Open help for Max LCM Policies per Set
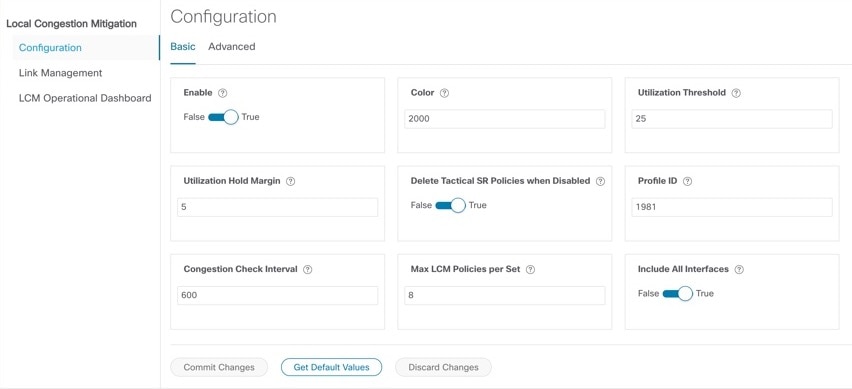Viewport: 852px width, 389px height. click(531, 269)
